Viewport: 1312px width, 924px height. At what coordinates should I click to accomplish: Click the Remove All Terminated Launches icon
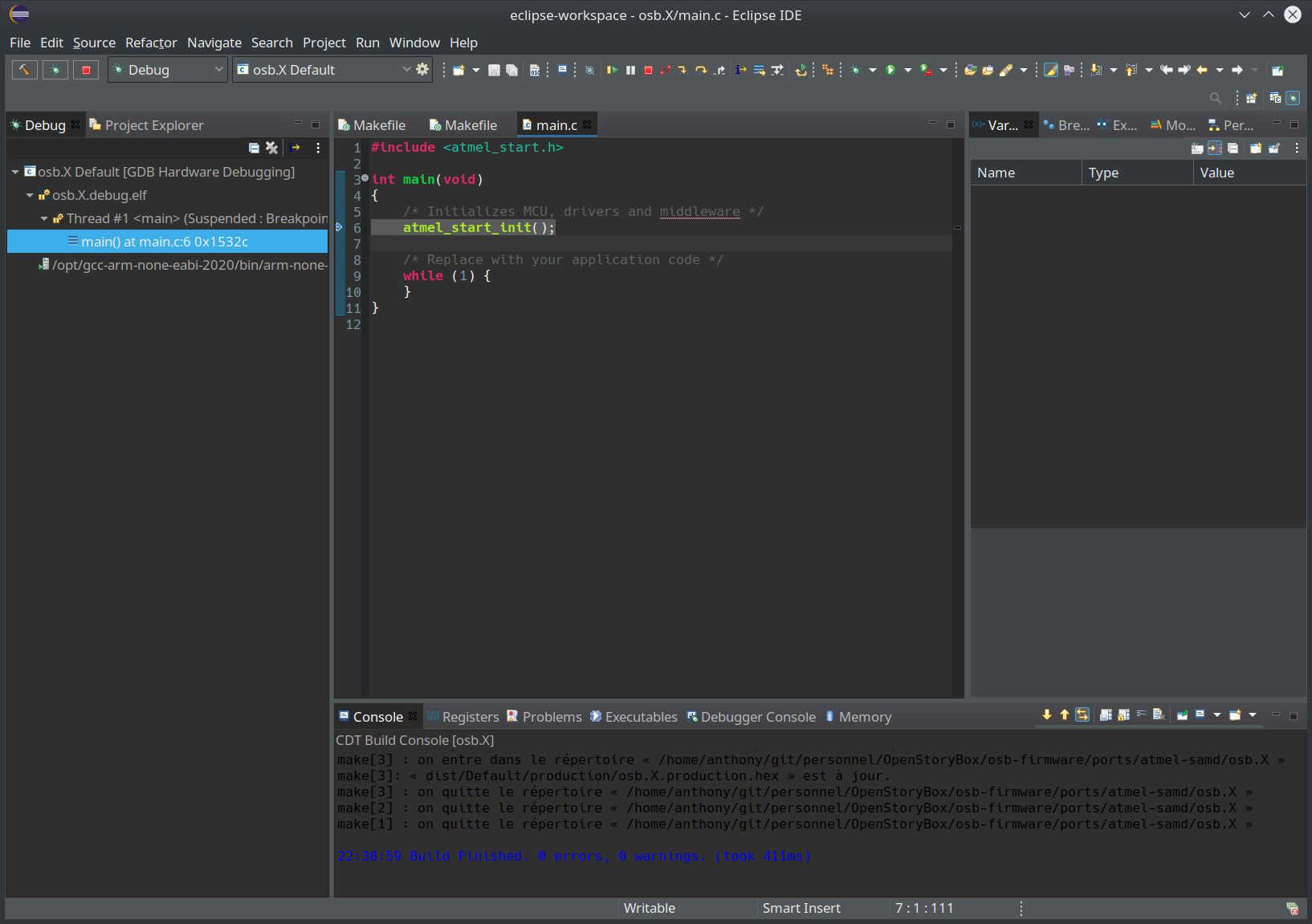[272, 148]
